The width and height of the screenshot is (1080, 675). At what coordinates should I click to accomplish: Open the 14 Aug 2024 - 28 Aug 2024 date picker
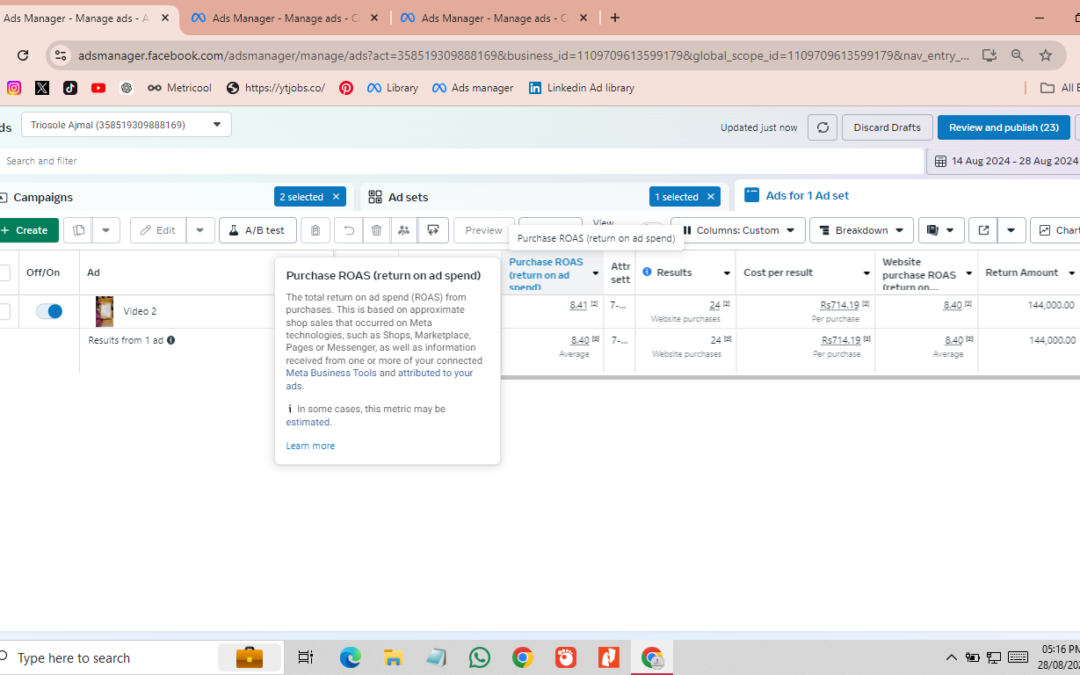click(1004, 161)
